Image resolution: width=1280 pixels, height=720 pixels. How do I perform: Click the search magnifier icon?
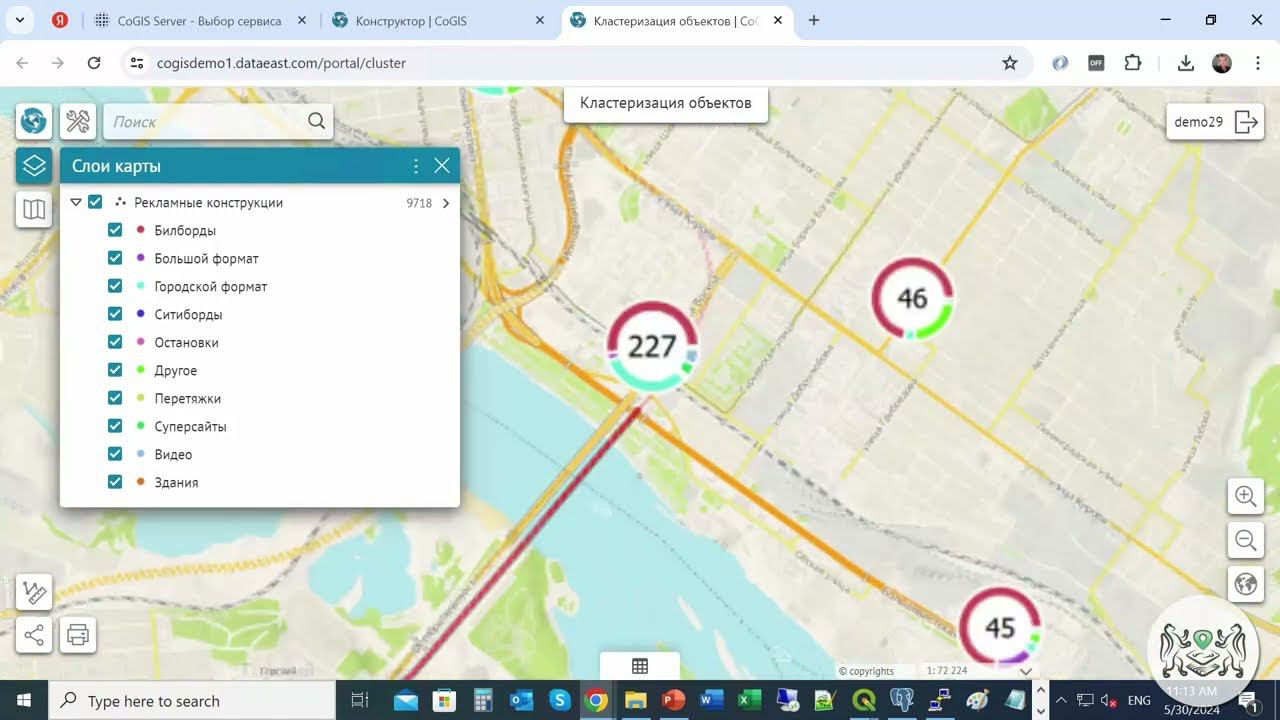pos(316,121)
